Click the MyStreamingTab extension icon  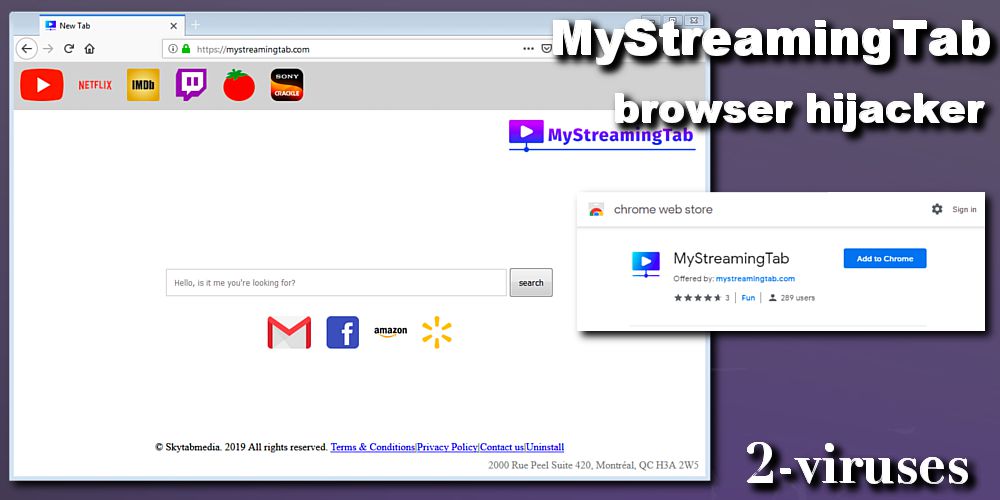(645, 263)
